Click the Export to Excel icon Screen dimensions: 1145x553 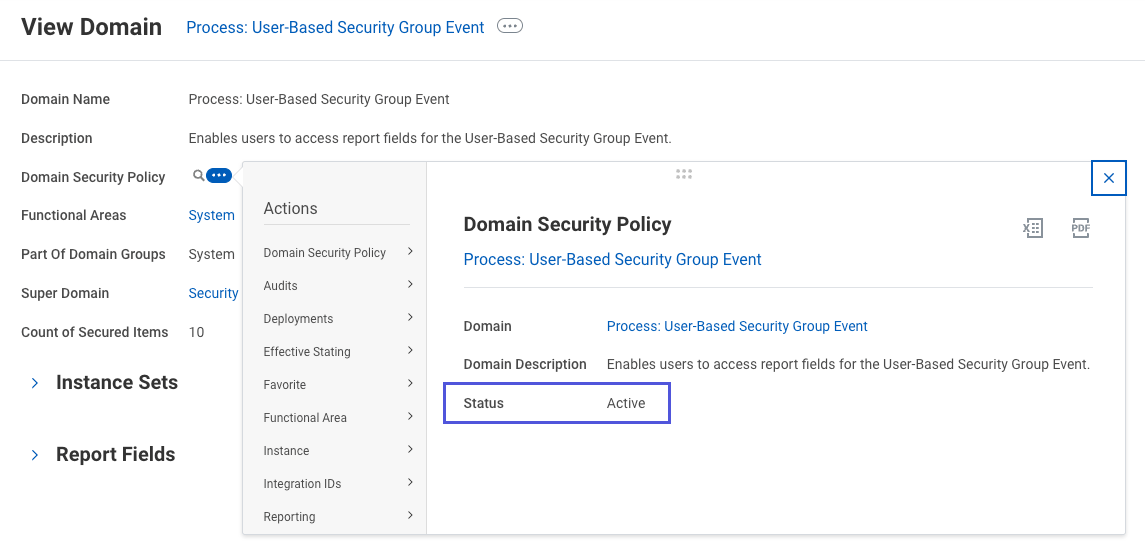point(1033,228)
